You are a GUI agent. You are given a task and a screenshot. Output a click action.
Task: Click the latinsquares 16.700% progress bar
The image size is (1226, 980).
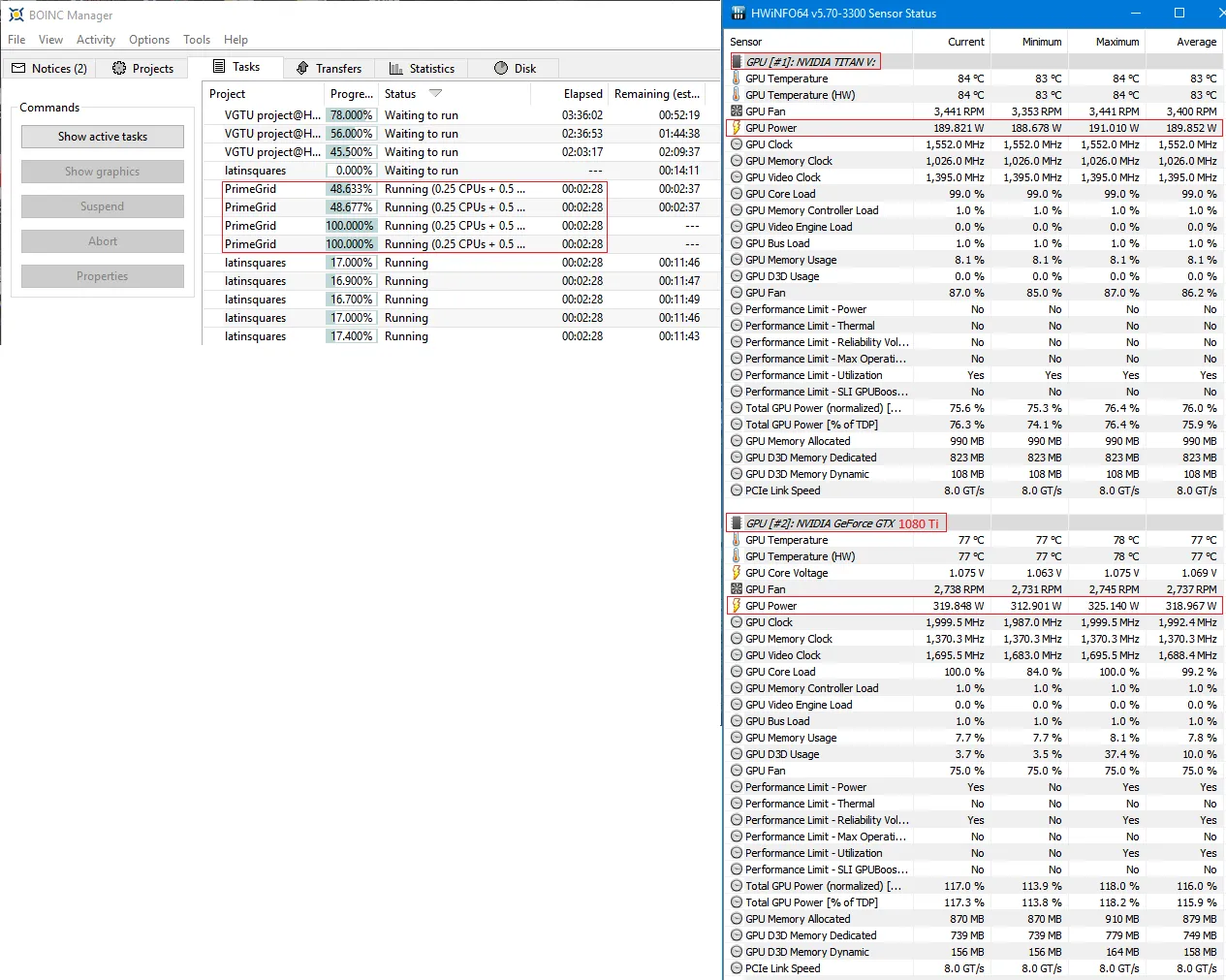click(351, 300)
